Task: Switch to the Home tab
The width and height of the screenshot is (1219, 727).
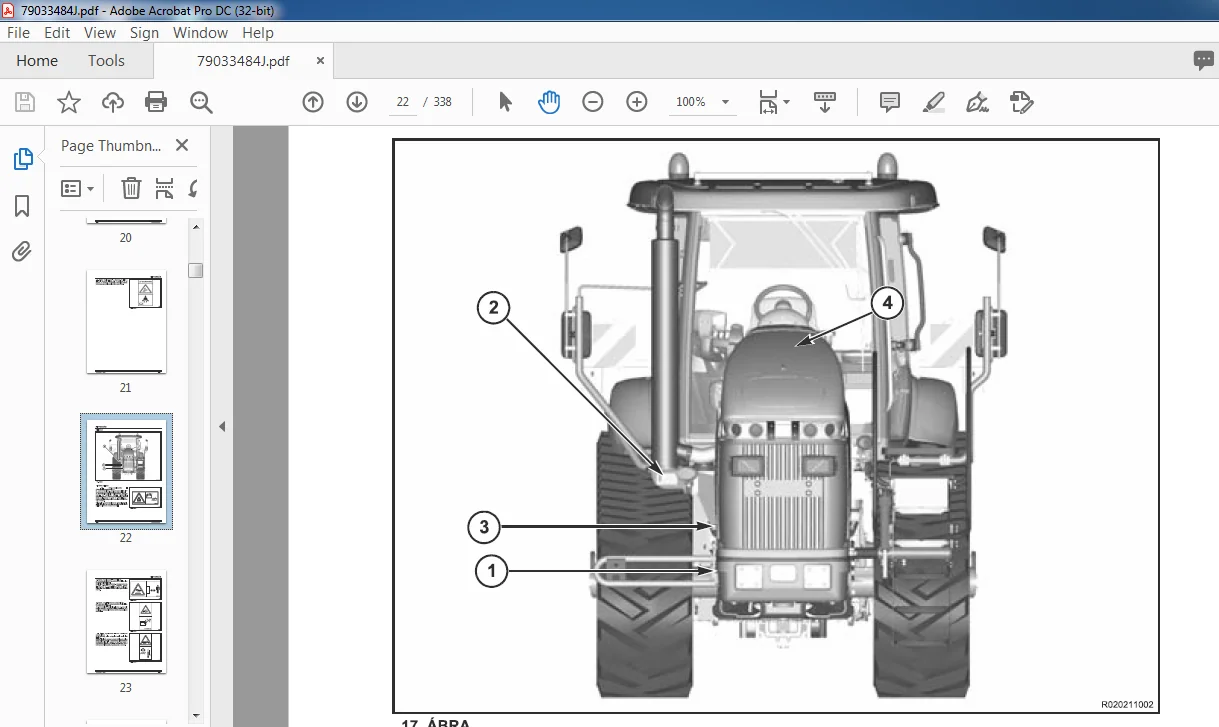Action: click(37, 61)
